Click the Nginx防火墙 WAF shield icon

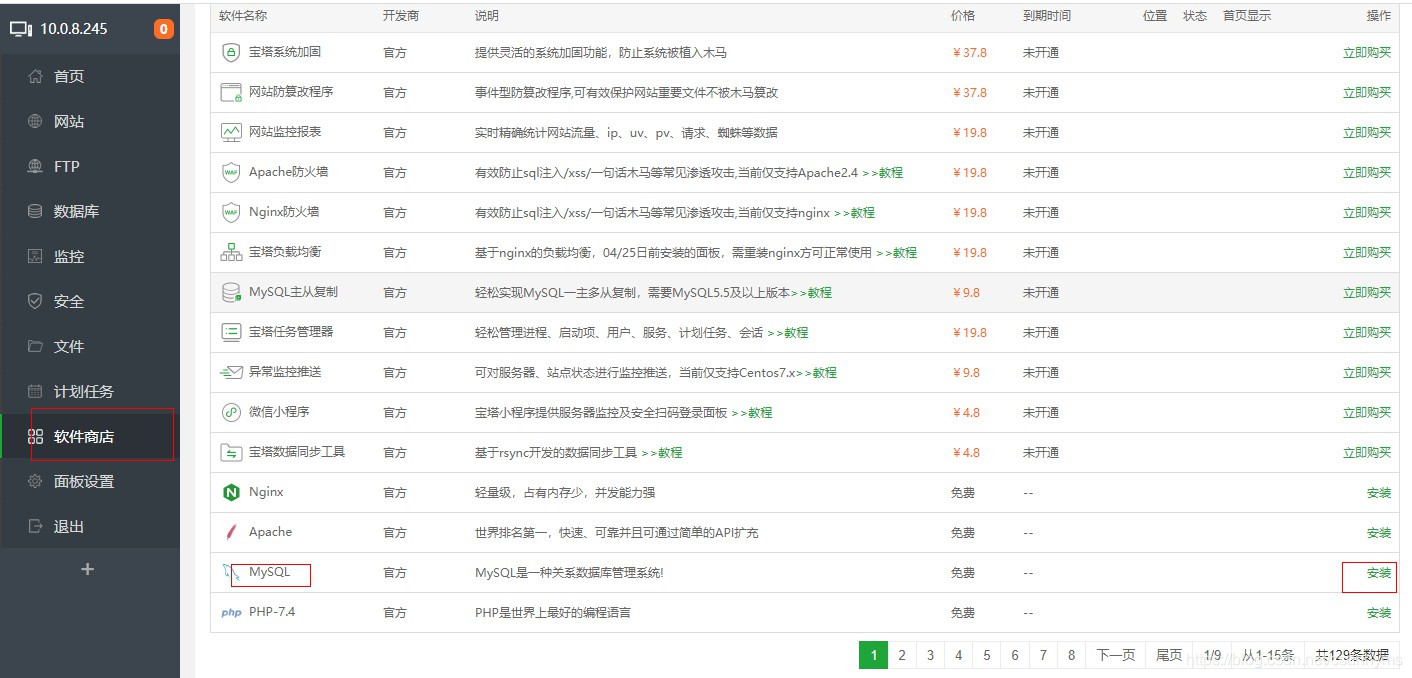point(231,212)
